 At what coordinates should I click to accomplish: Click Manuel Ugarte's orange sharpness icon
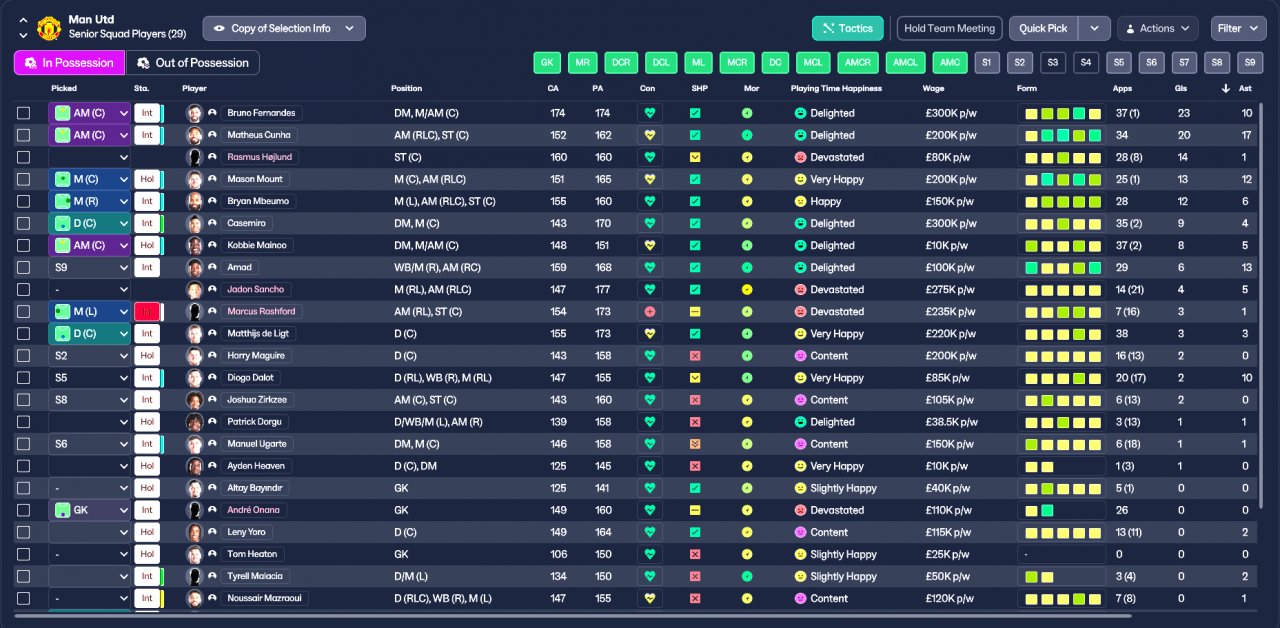click(x=695, y=444)
